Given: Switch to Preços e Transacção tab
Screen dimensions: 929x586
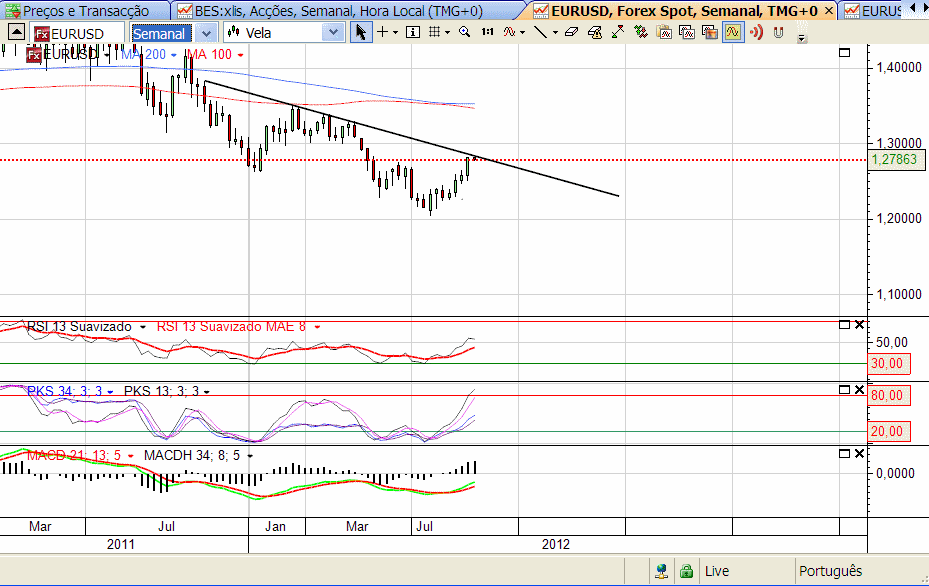Looking at the screenshot, I should (x=84, y=11).
